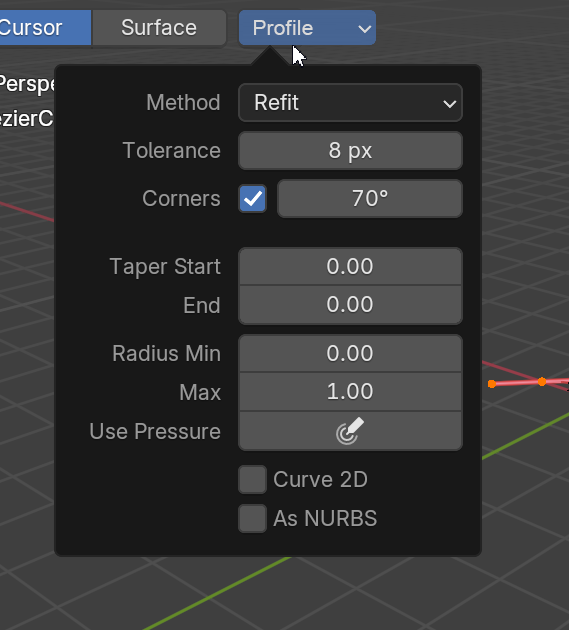569x630 pixels.
Task: Select the Cursor depth mode button
Action: (44, 28)
